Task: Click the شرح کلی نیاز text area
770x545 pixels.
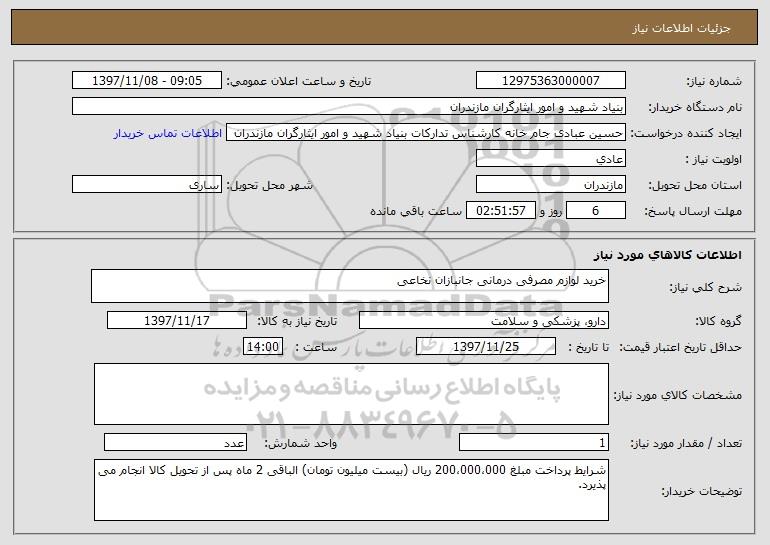Action: (350, 286)
